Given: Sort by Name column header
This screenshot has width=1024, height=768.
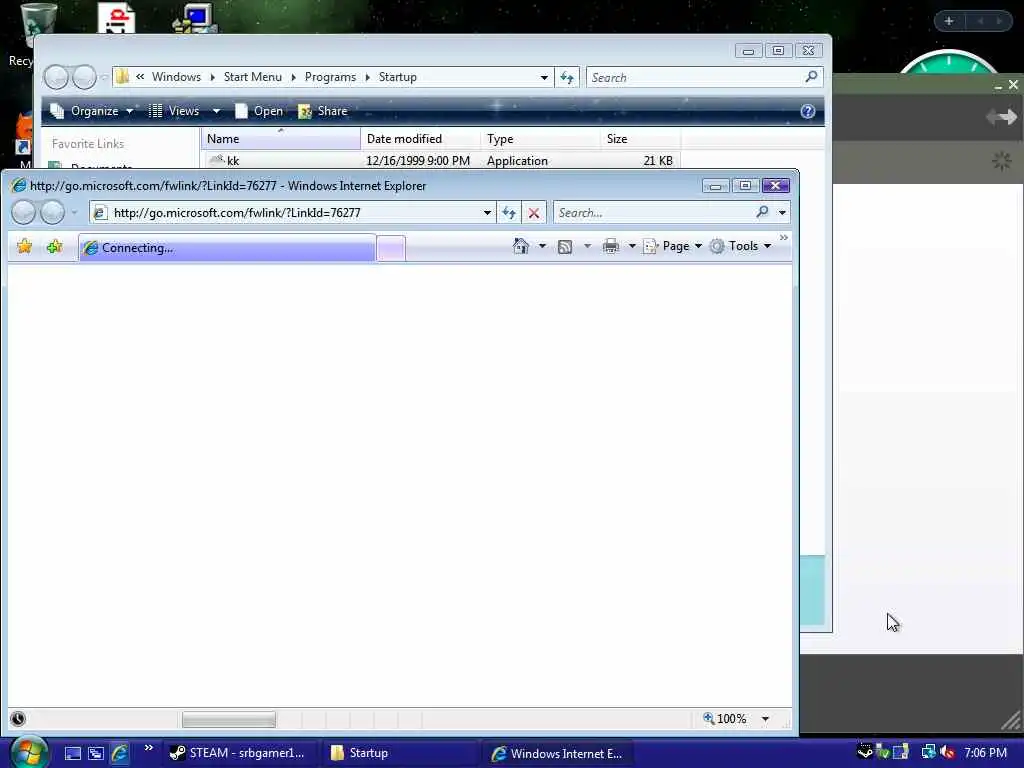Looking at the screenshot, I should coord(281,138).
